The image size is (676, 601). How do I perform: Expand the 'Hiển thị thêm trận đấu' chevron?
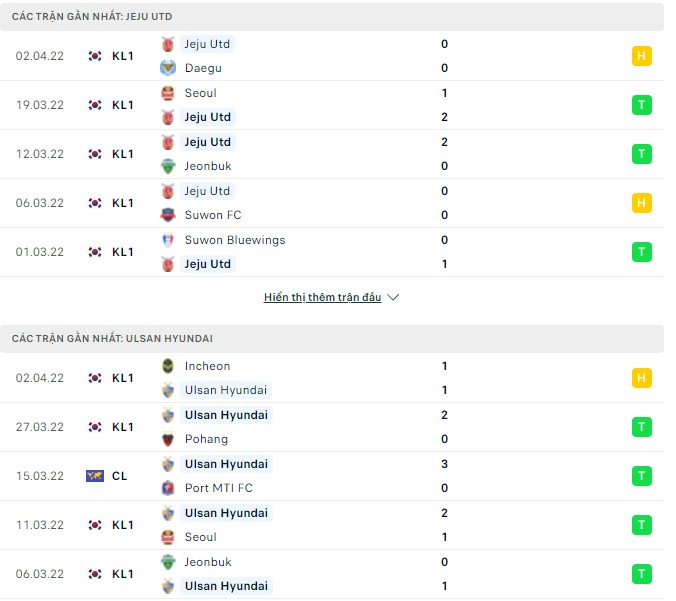[x=393, y=298]
